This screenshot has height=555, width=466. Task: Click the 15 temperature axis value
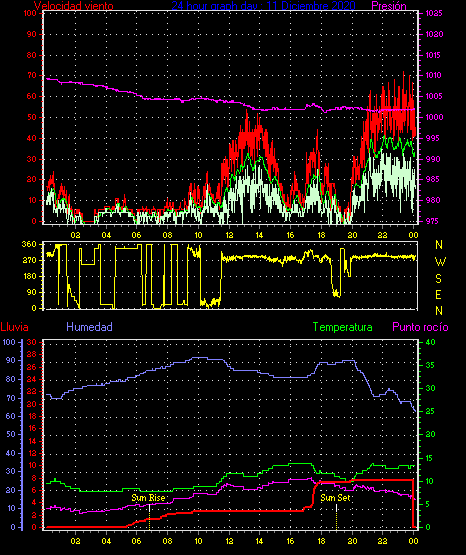click(429, 458)
